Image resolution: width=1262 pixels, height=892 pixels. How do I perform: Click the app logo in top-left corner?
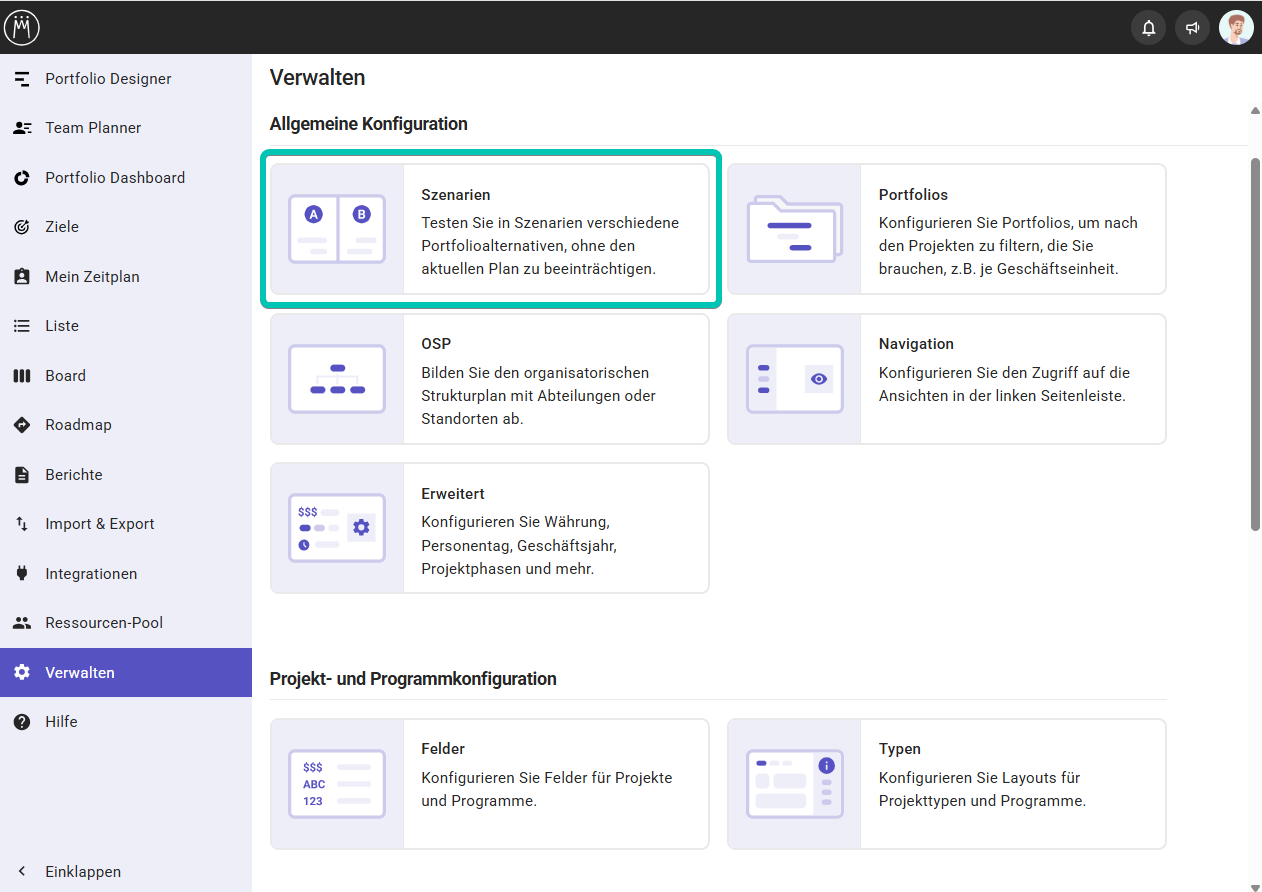click(22, 27)
